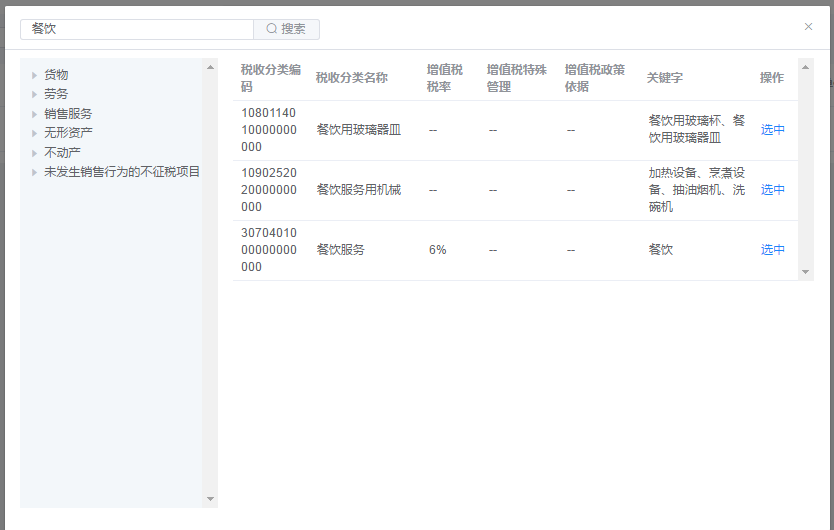Click the 增值税税率 column header
Image resolution: width=834 pixels, height=530 pixels.
[445, 78]
